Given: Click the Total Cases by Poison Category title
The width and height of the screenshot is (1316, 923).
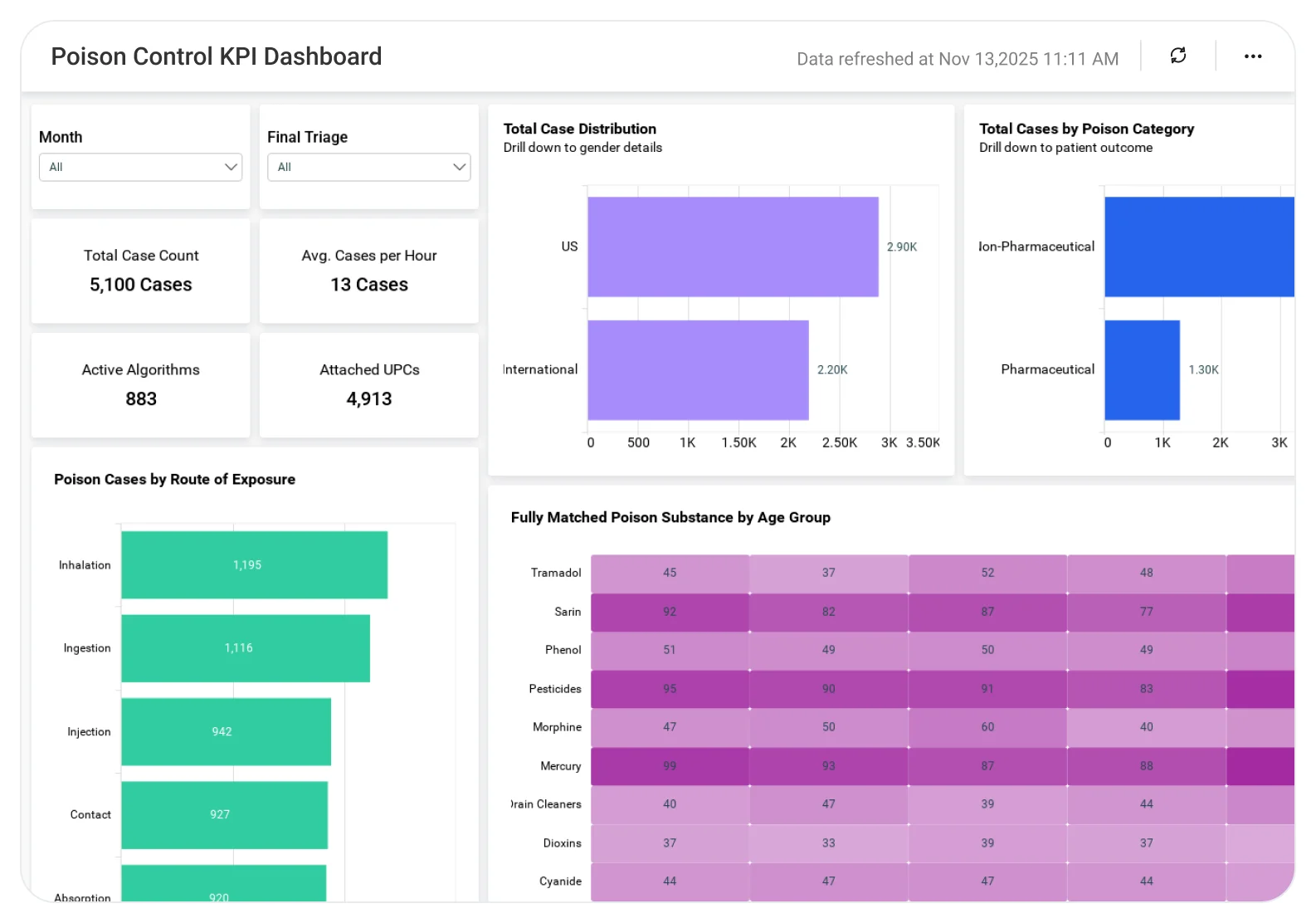Looking at the screenshot, I should pyautogui.click(x=1087, y=129).
